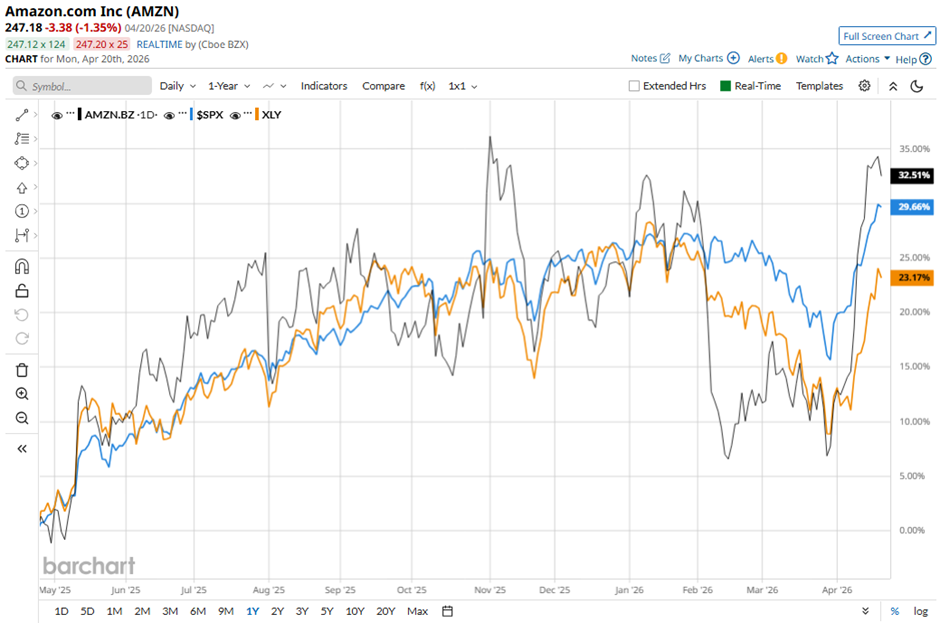
Task: Open the Indicators menu
Action: [324, 86]
